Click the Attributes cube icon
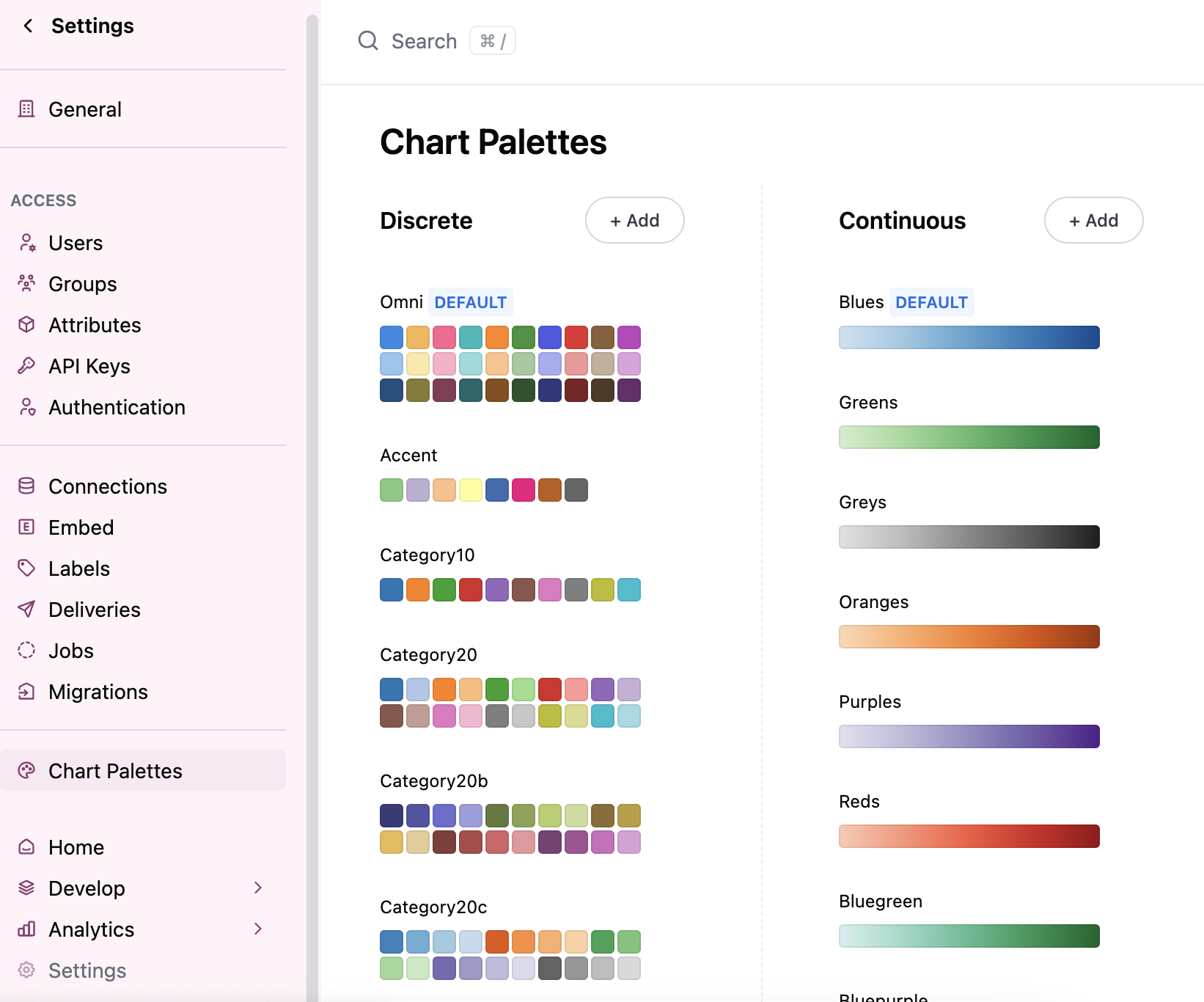Screen dimensions: 1204x1002 click(27, 325)
